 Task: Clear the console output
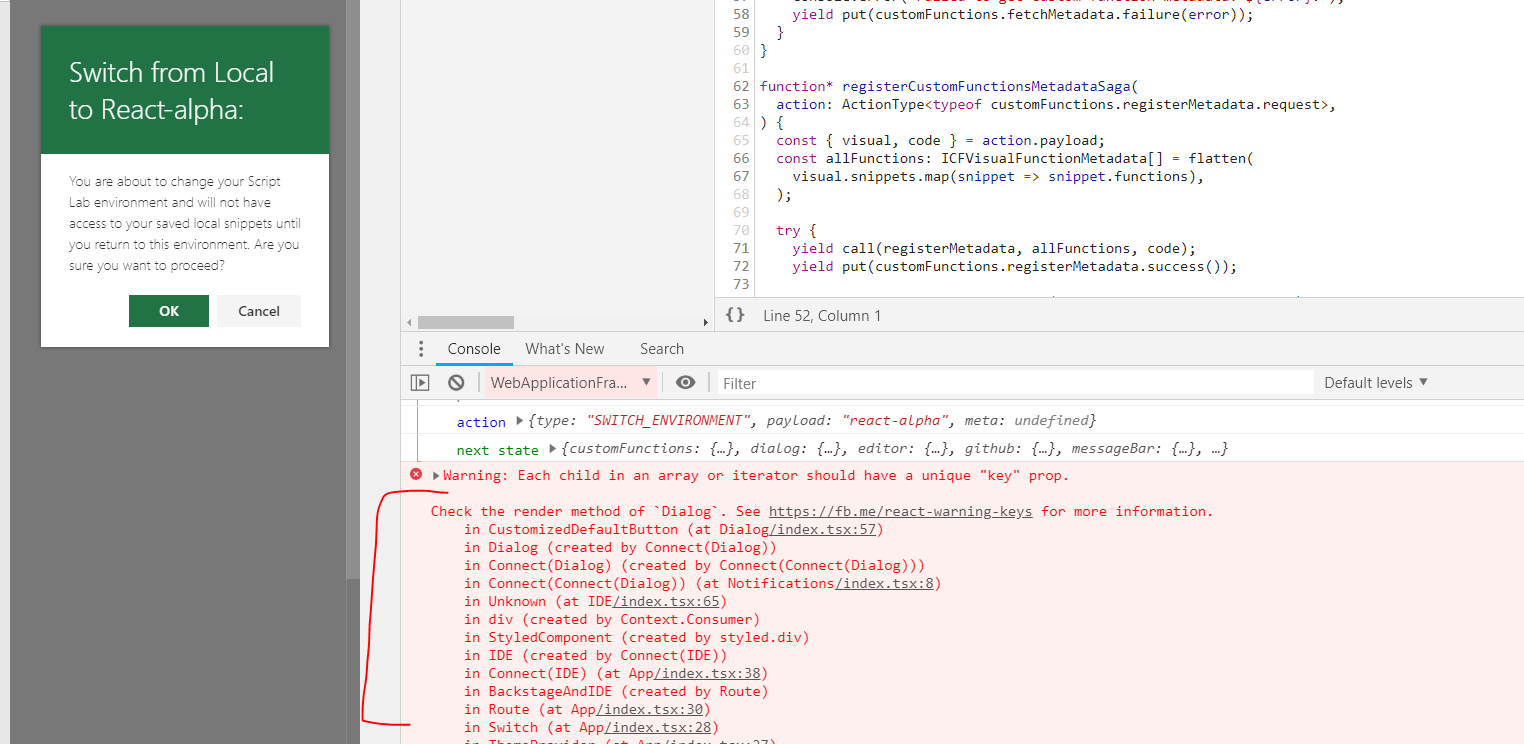click(x=456, y=382)
